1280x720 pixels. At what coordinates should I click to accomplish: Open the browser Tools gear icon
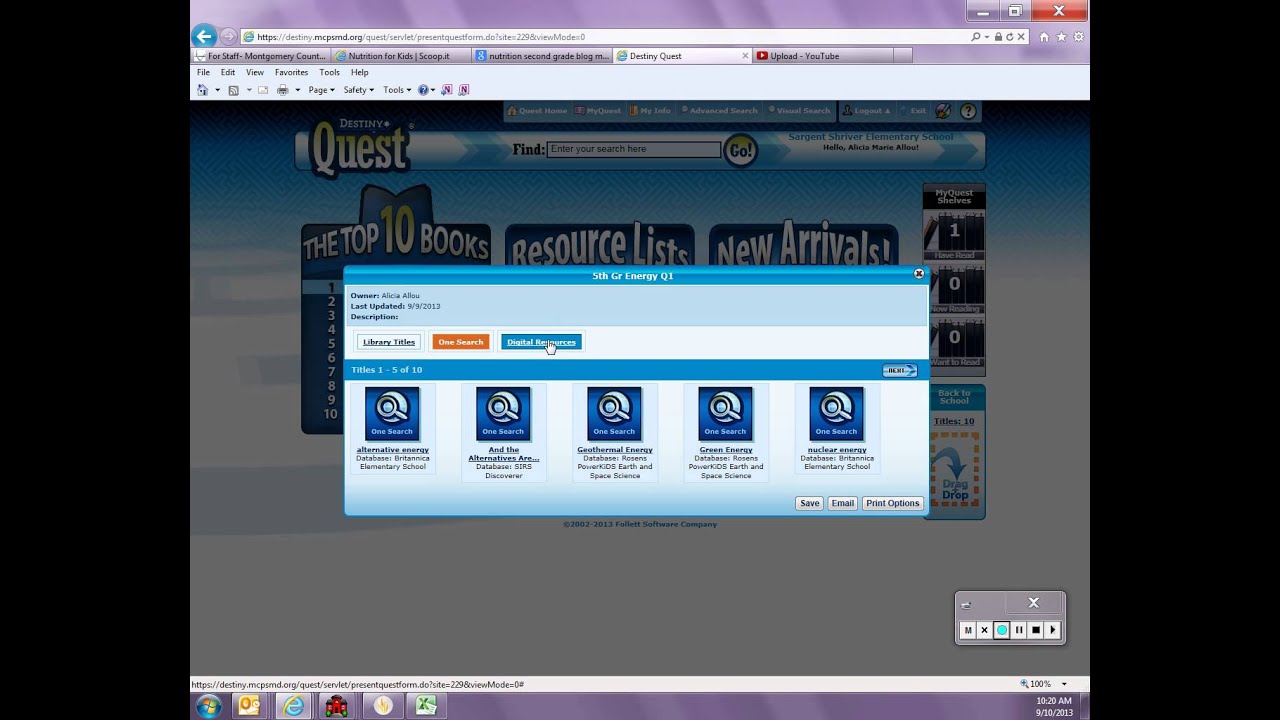[1077, 37]
